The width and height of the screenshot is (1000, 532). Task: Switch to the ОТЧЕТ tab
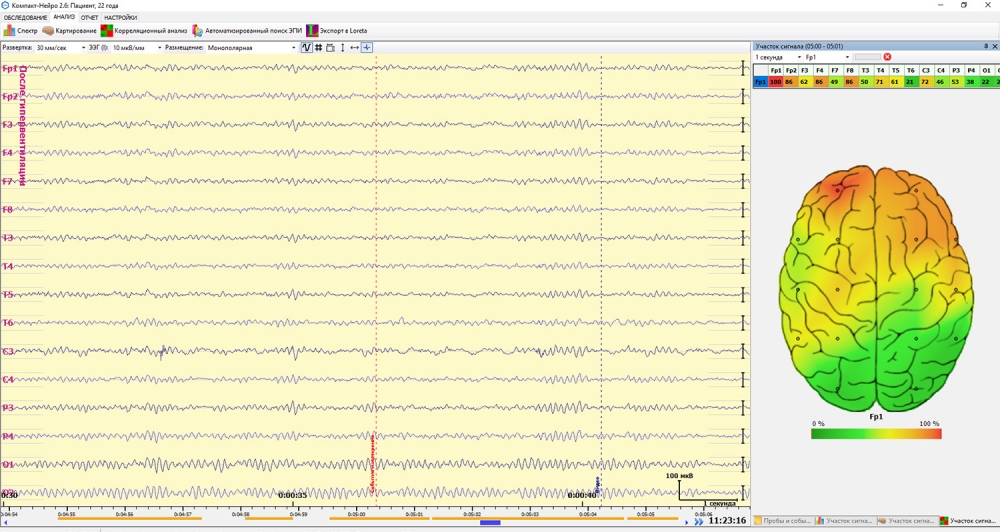point(90,17)
